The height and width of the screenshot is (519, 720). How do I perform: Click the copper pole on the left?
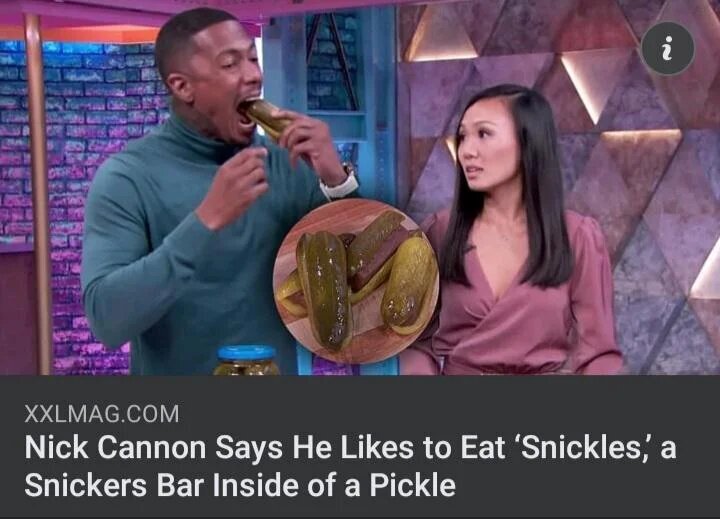(x=39, y=193)
